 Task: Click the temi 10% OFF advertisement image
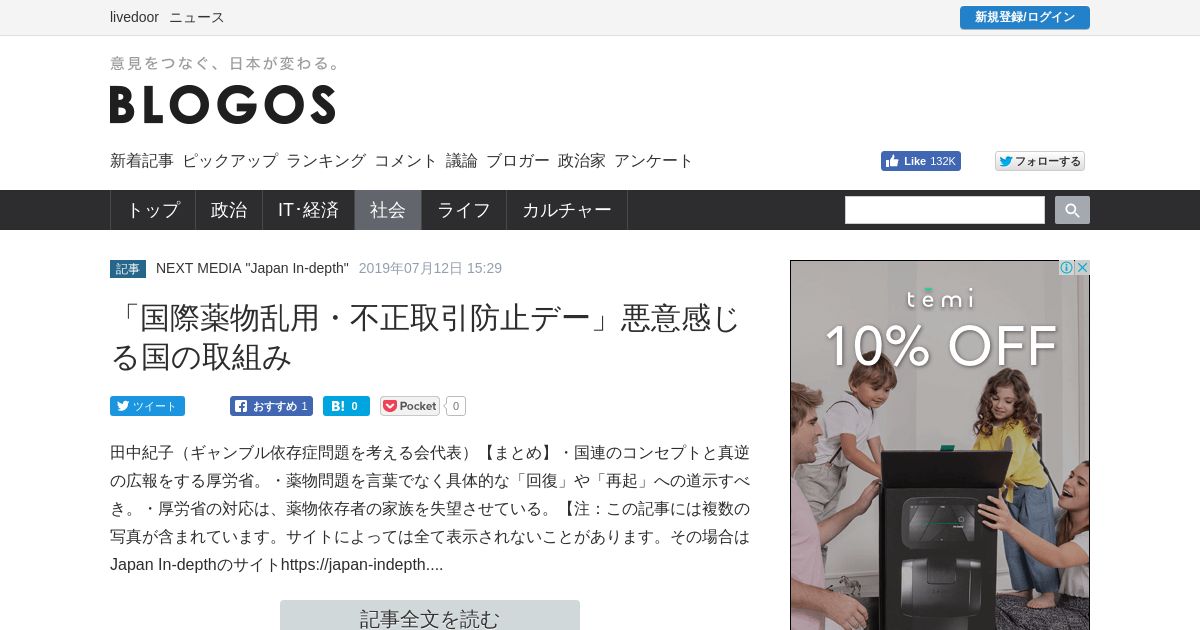(940, 445)
